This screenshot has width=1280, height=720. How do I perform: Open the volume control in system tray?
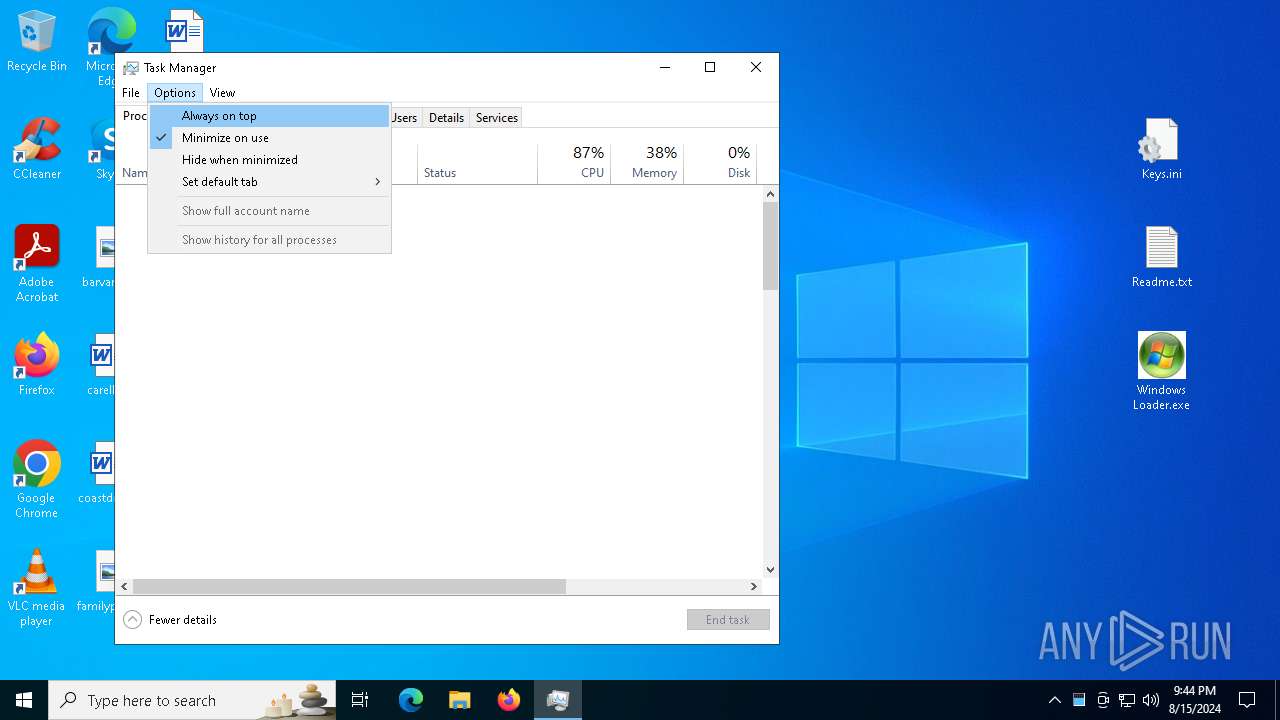[1151, 700]
